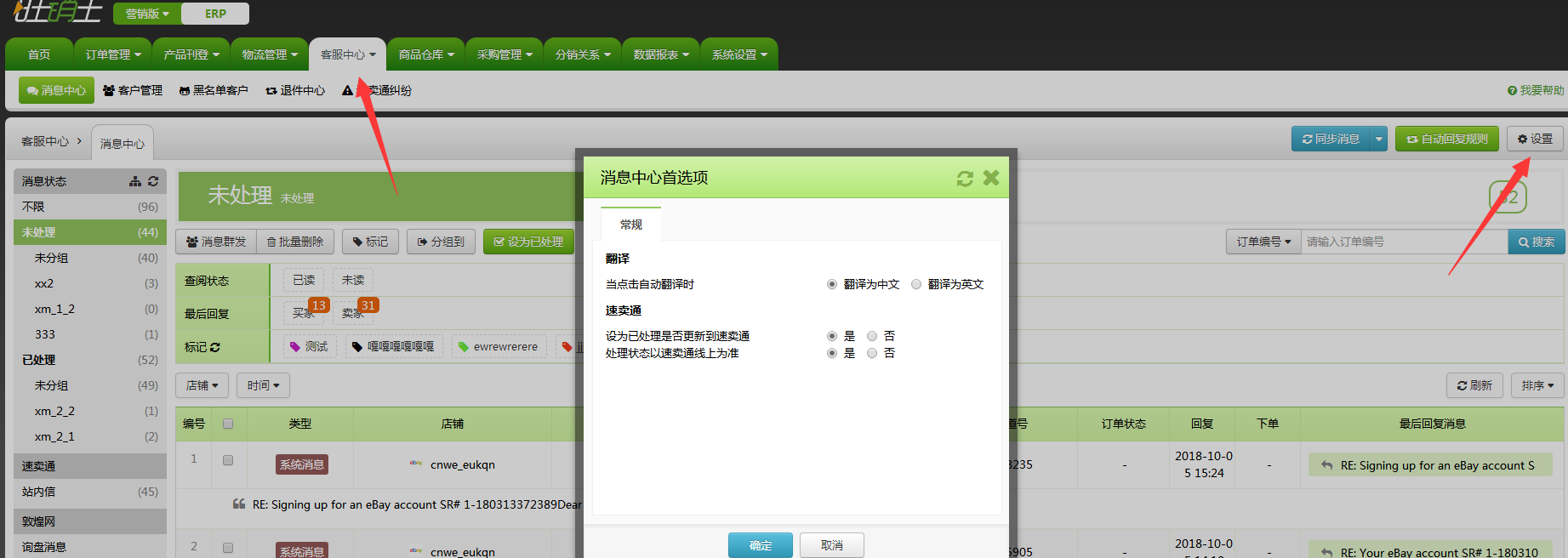Close the 消息中心首选项 dialog with the X

pyautogui.click(x=991, y=178)
